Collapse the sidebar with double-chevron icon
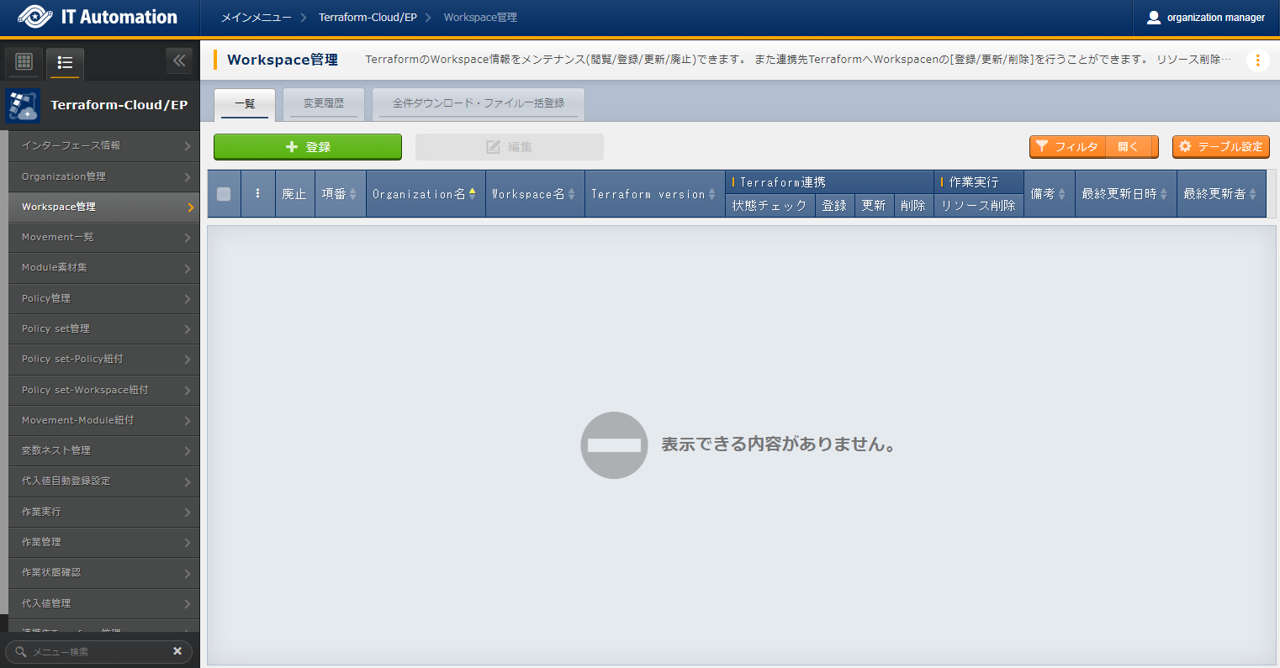This screenshot has width=1280, height=668. [179, 61]
